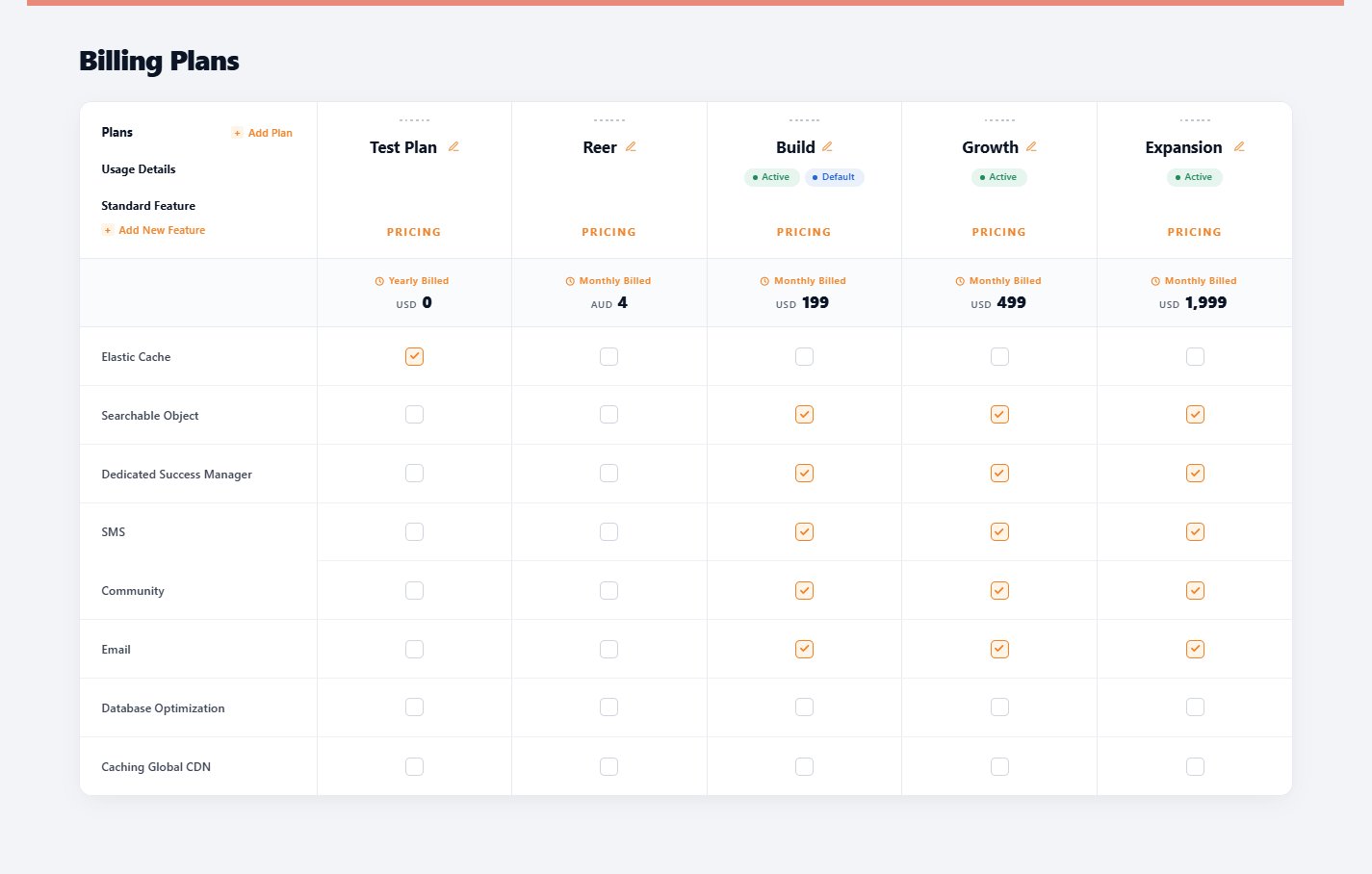This screenshot has width=1372, height=874.
Task: Edit the Test Plan name pencil icon
Action: click(x=453, y=147)
